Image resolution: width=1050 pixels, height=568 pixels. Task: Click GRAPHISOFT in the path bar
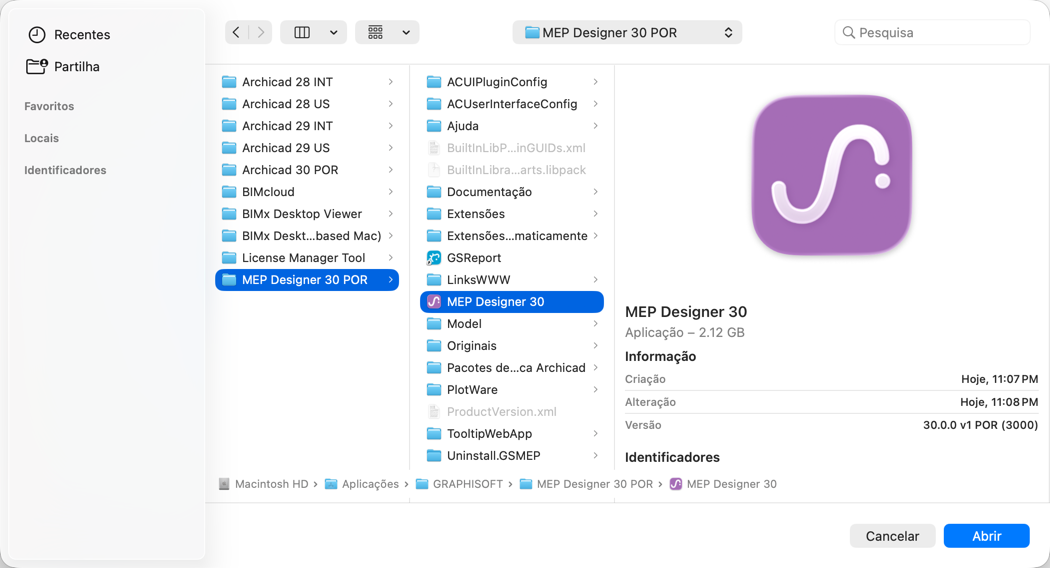[x=459, y=484]
